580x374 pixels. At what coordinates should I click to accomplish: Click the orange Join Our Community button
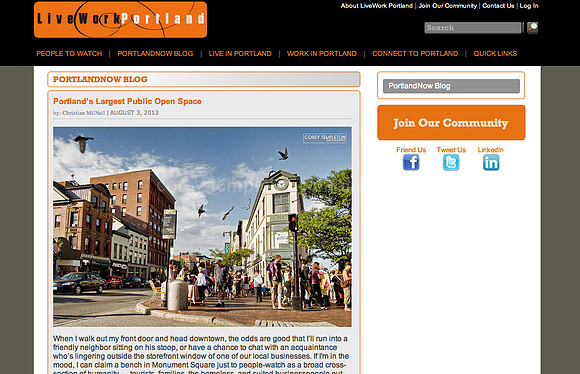tap(451, 122)
